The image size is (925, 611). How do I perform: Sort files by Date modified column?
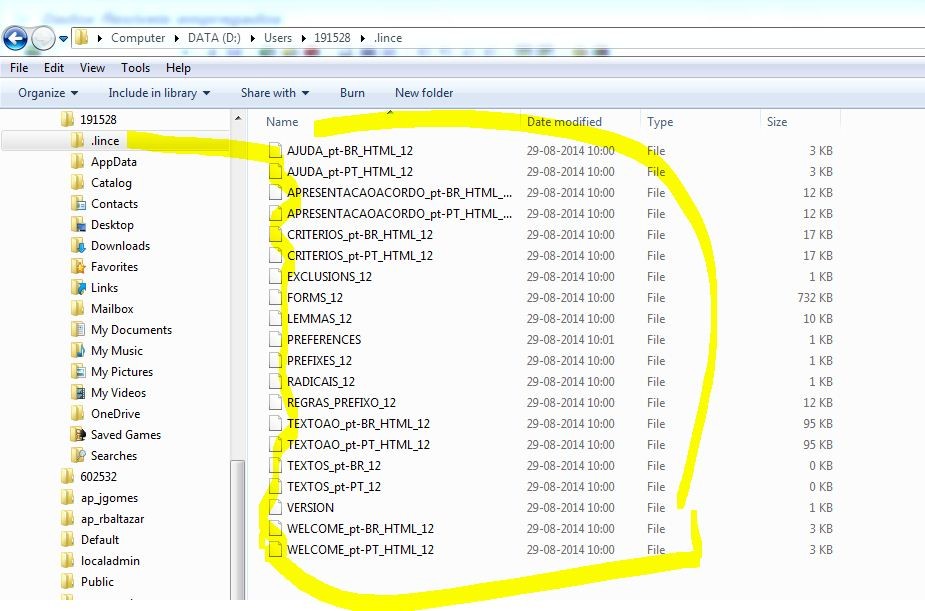(564, 122)
